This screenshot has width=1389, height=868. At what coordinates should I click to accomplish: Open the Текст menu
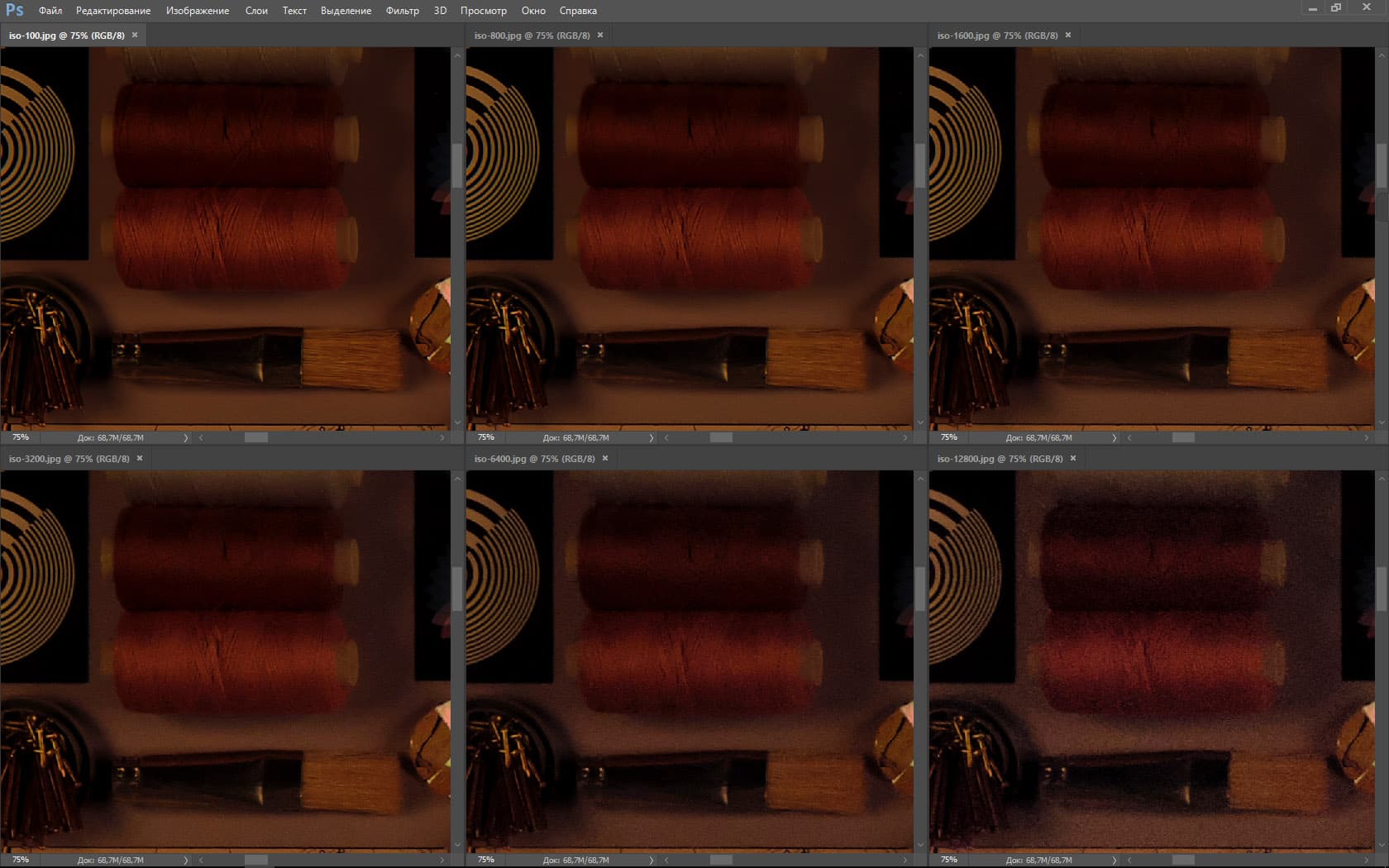294,11
